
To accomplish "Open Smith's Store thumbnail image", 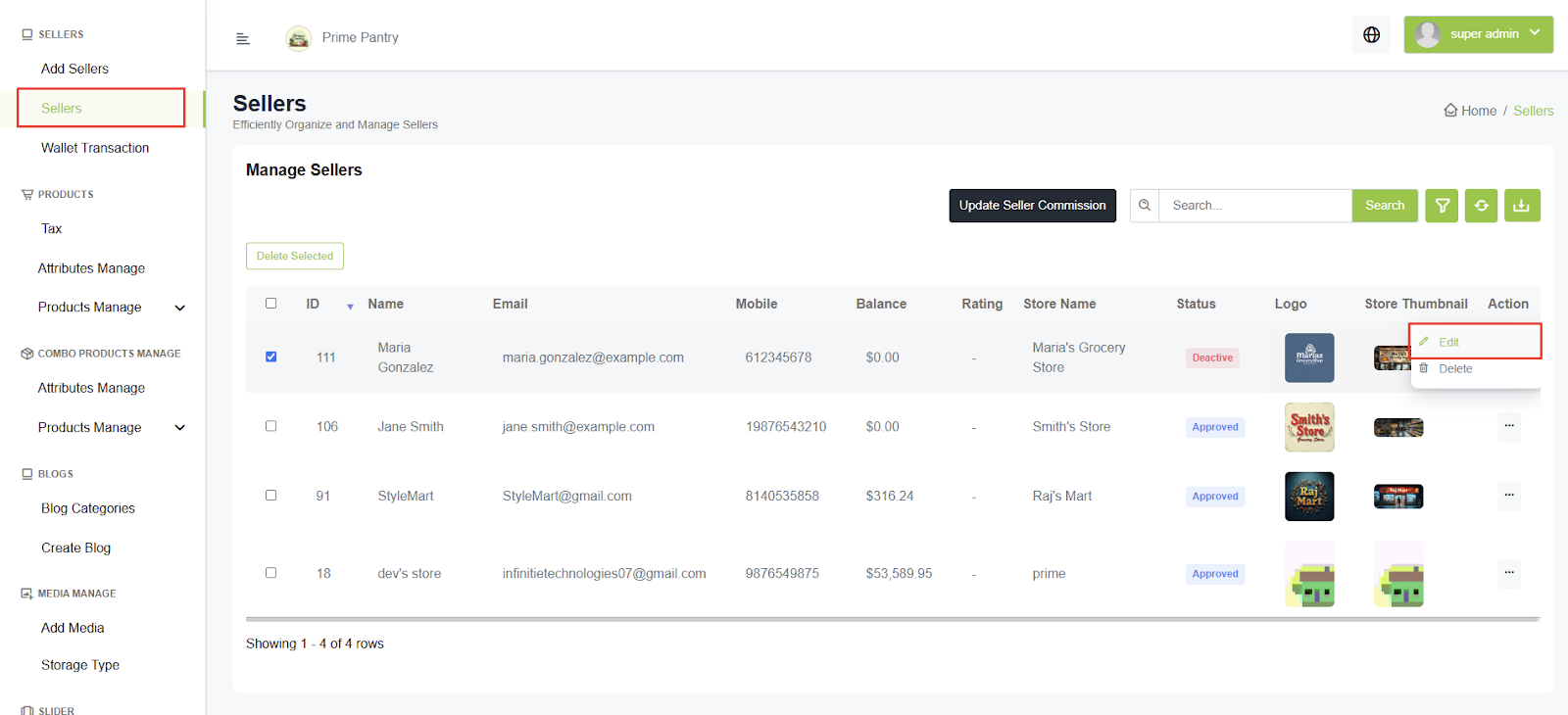I will click(x=1398, y=427).
